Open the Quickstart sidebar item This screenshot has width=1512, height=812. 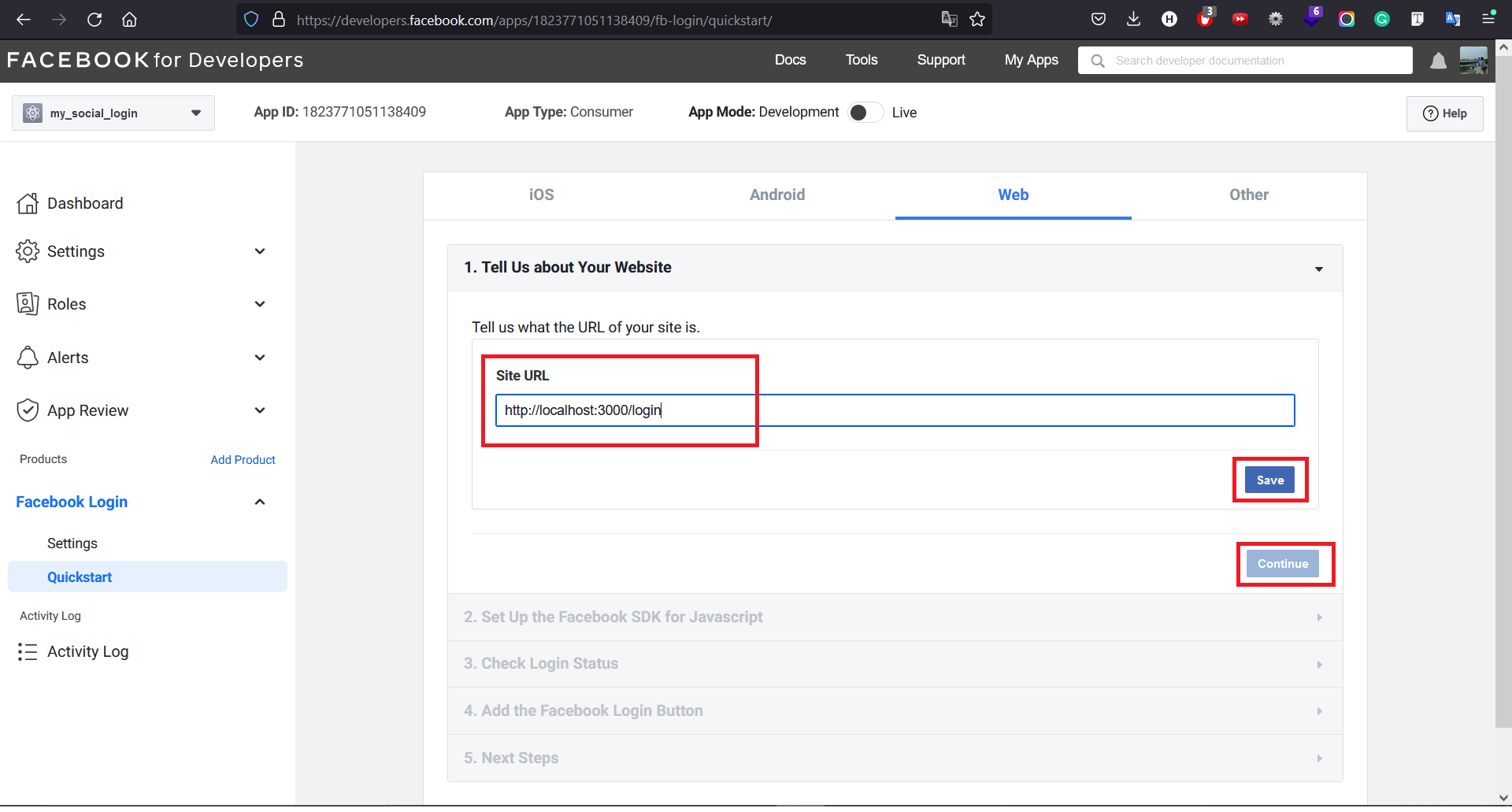point(147,577)
